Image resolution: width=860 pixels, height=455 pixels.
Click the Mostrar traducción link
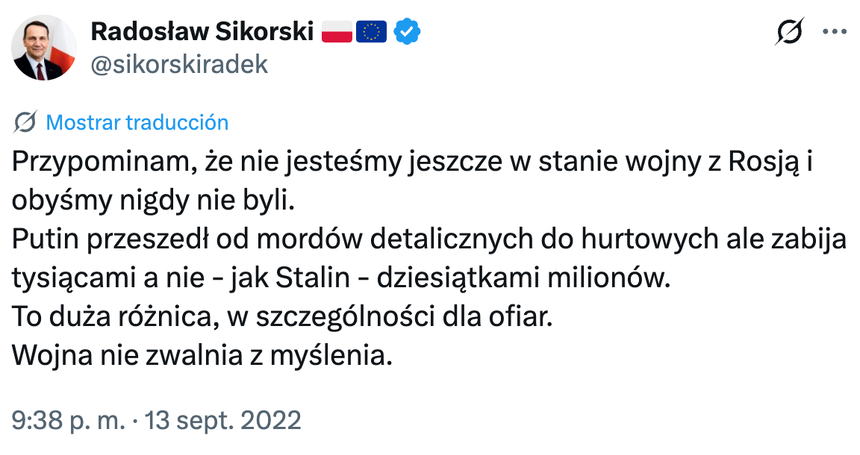click(x=138, y=123)
